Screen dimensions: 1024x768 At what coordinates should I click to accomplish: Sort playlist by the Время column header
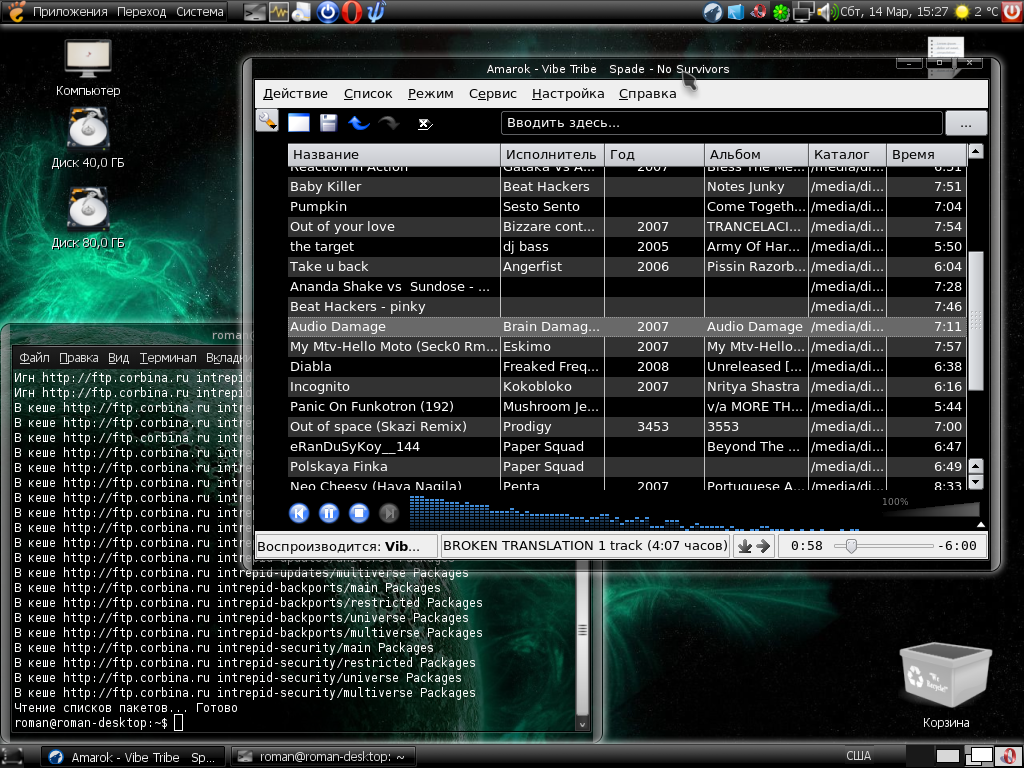[926, 155]
